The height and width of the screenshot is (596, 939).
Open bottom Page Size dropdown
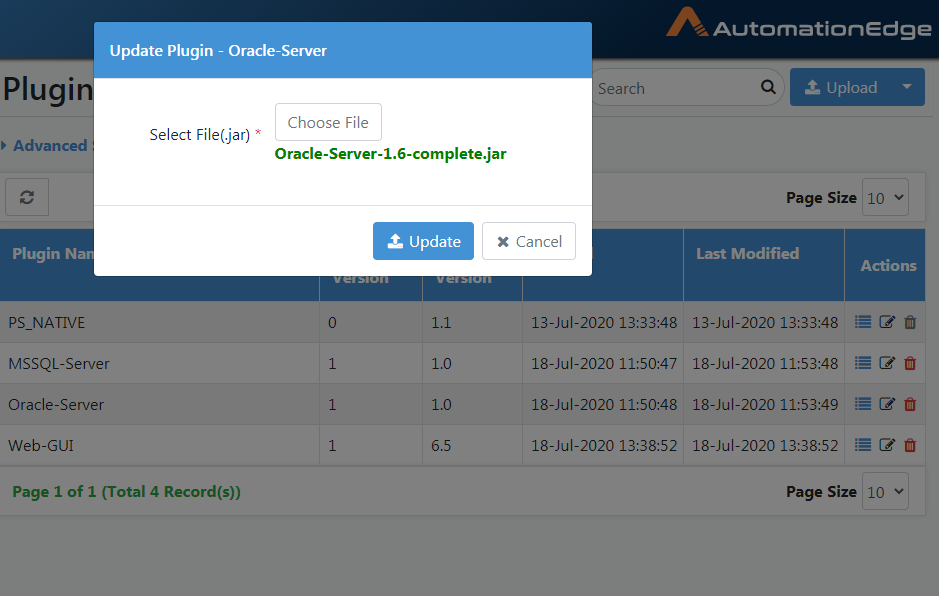(885, 492)
